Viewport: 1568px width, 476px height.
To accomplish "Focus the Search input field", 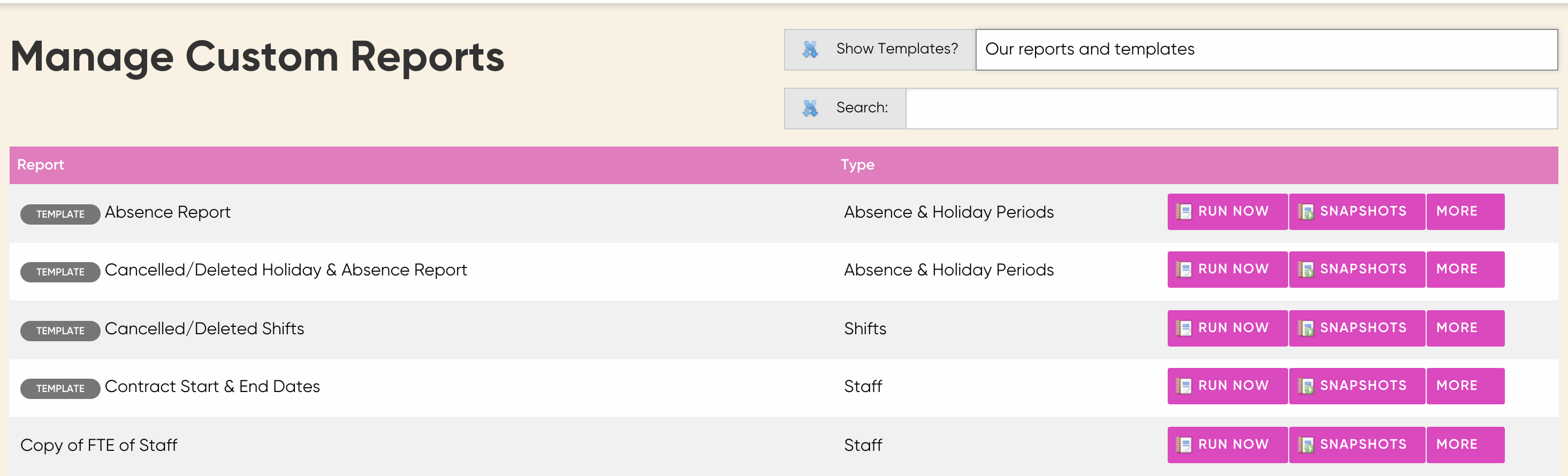I will [x=1231, y=109].
